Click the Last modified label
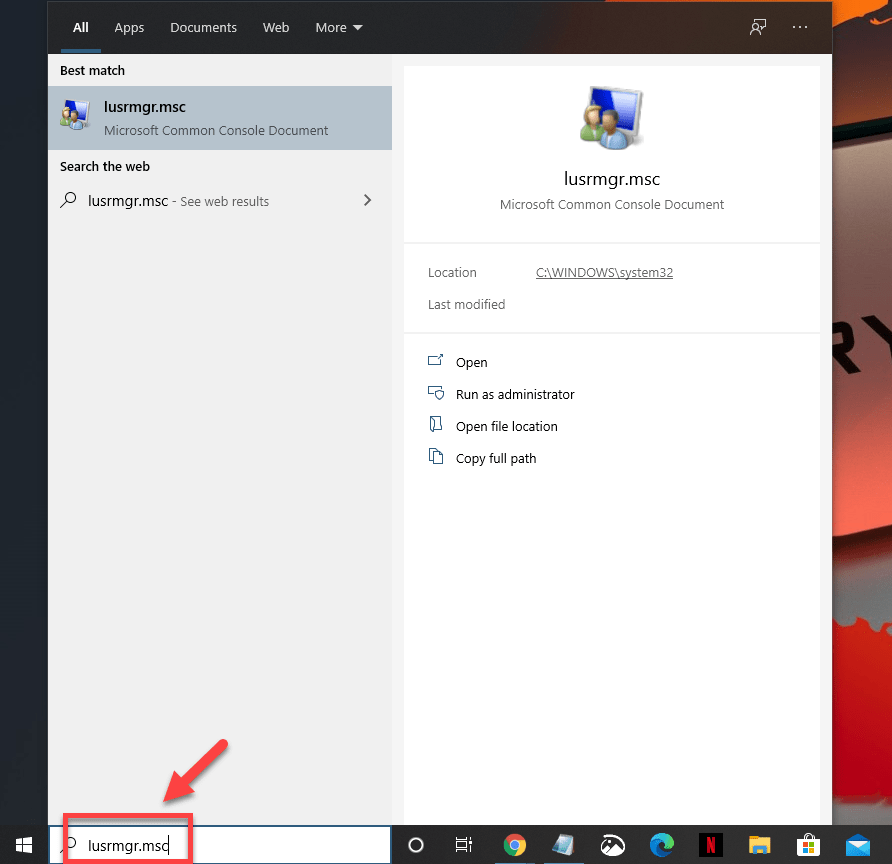The image size is (892, 864). [x=466, y=305]
